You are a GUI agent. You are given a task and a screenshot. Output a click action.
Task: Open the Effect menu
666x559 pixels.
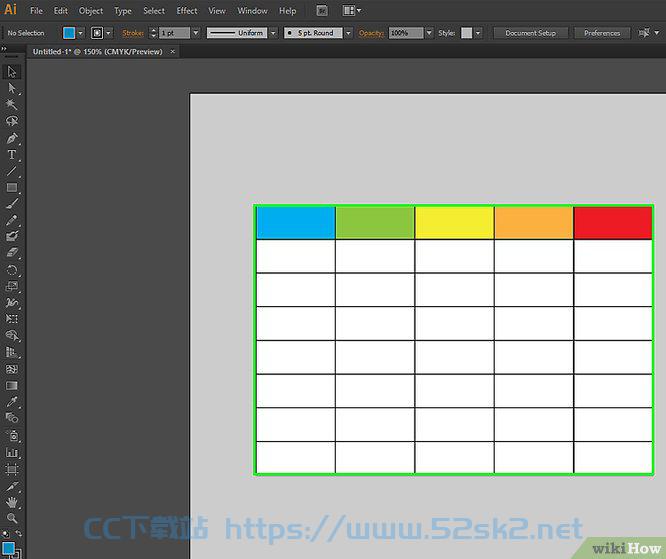(187, 11)
